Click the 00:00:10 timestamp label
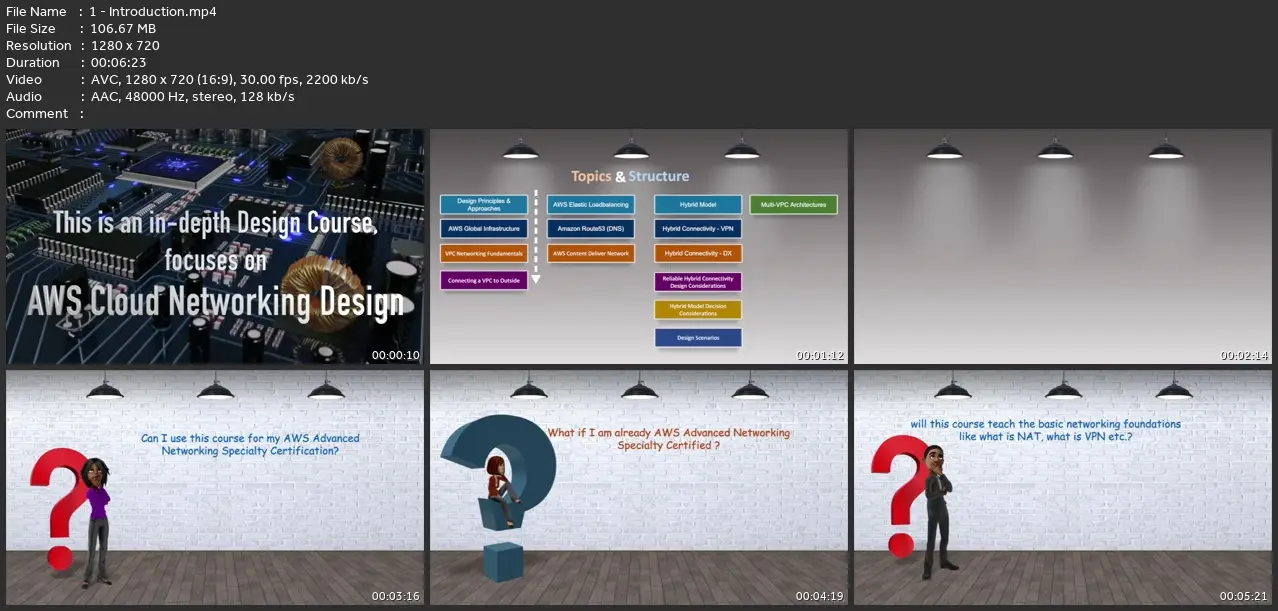The image size is (1278, 611). pyautogui.click(x=396, y=355)
